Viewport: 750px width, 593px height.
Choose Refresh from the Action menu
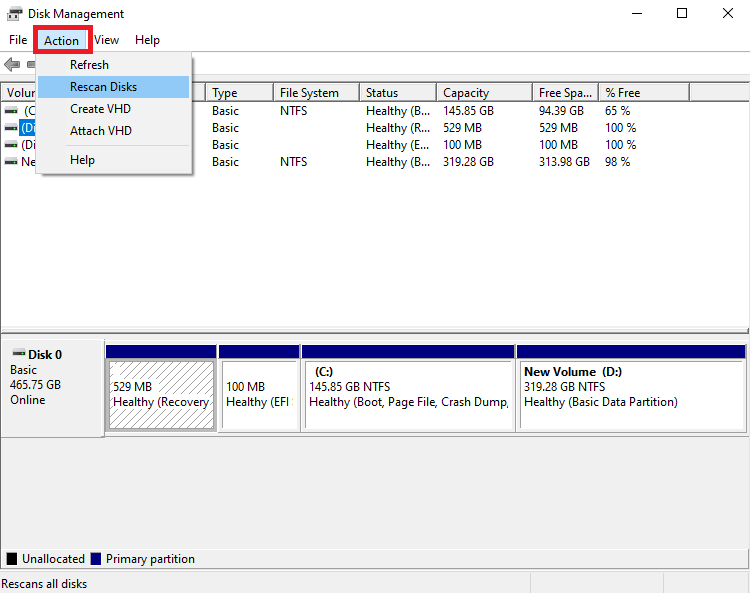pos(114,65)
